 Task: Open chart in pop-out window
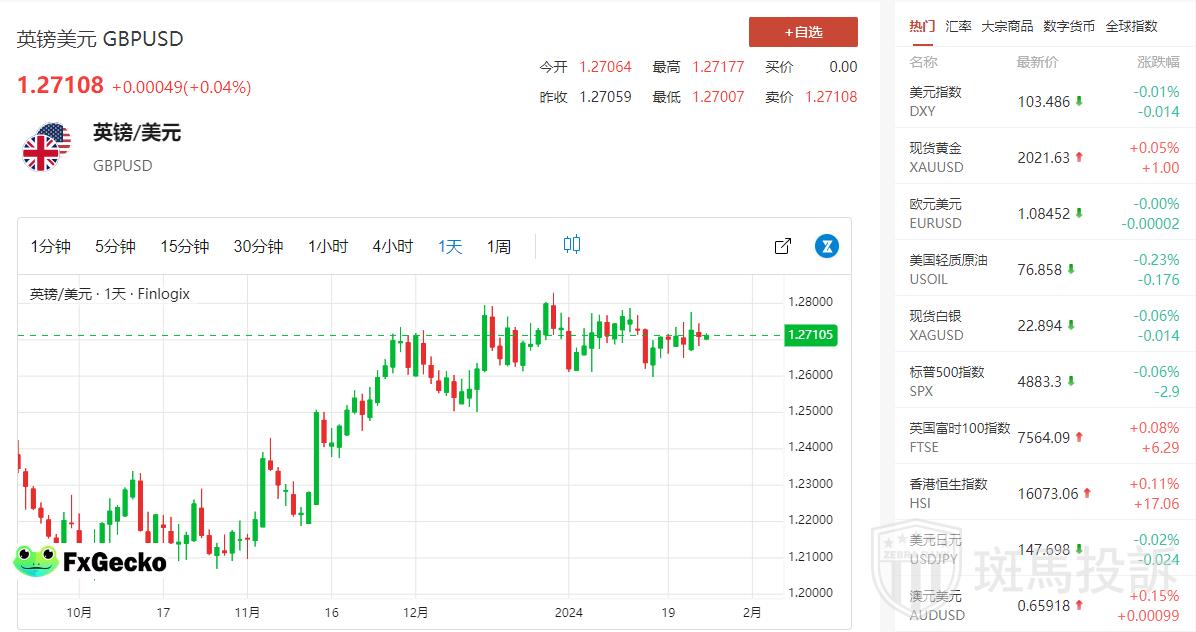tap(783, 246)
